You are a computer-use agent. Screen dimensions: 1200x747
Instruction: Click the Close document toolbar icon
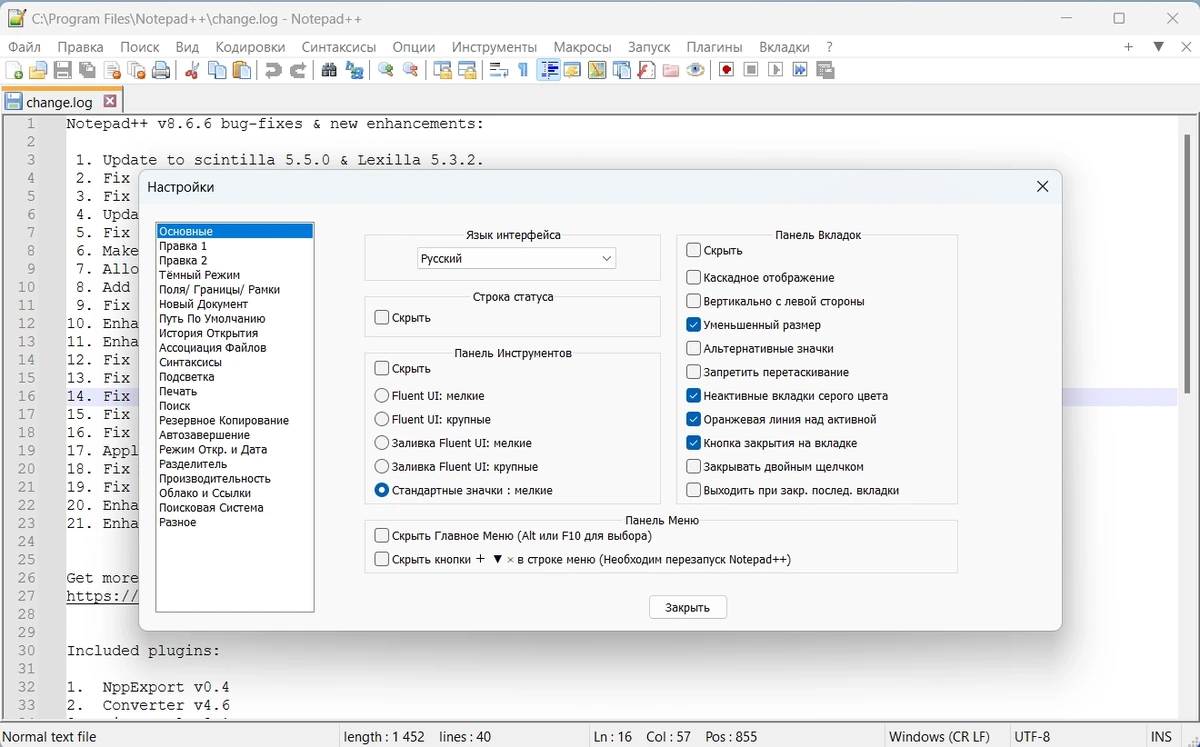pyautogui.click(x=112, y=70)
